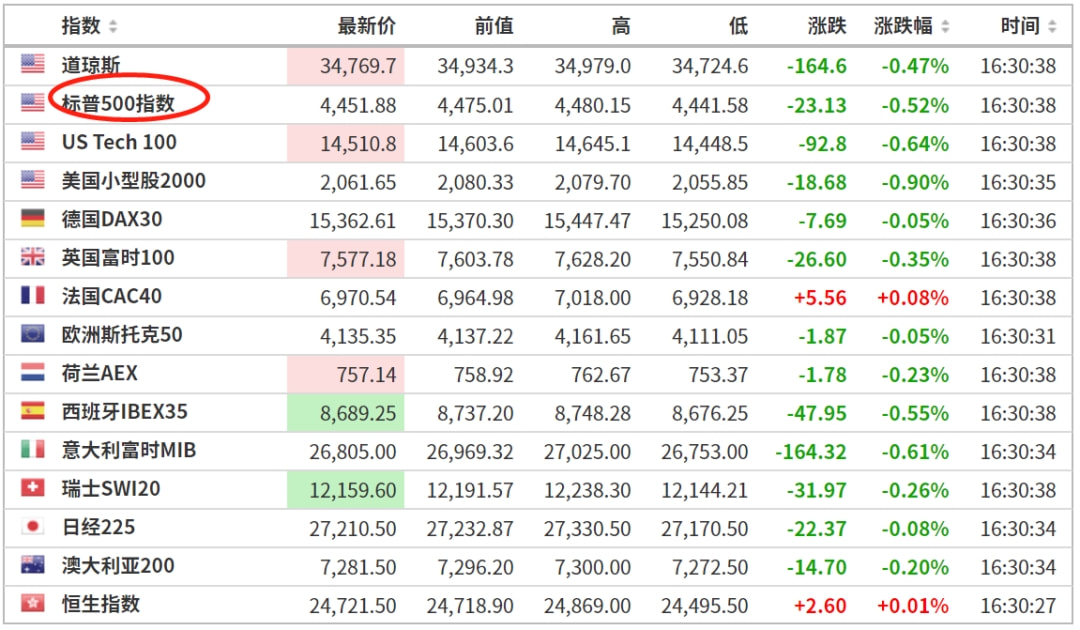Open the 澳大利亚200 index link
The width and height of the screenshot is (1080, 630).
point(118,566)
